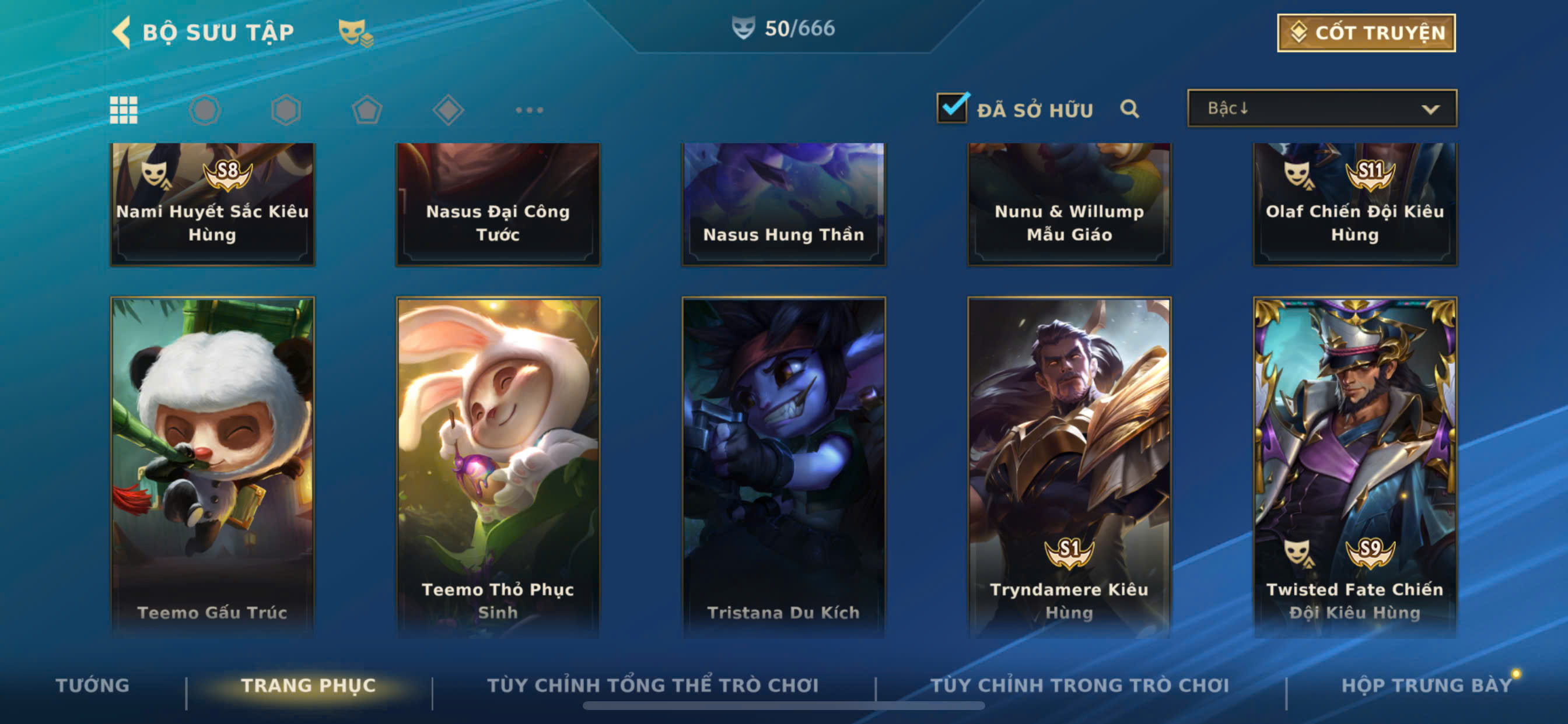This screenshot has width=1568, height=724.
Task: Click the Bậc dropdown chevron arrow
Action: (1430, 110)
